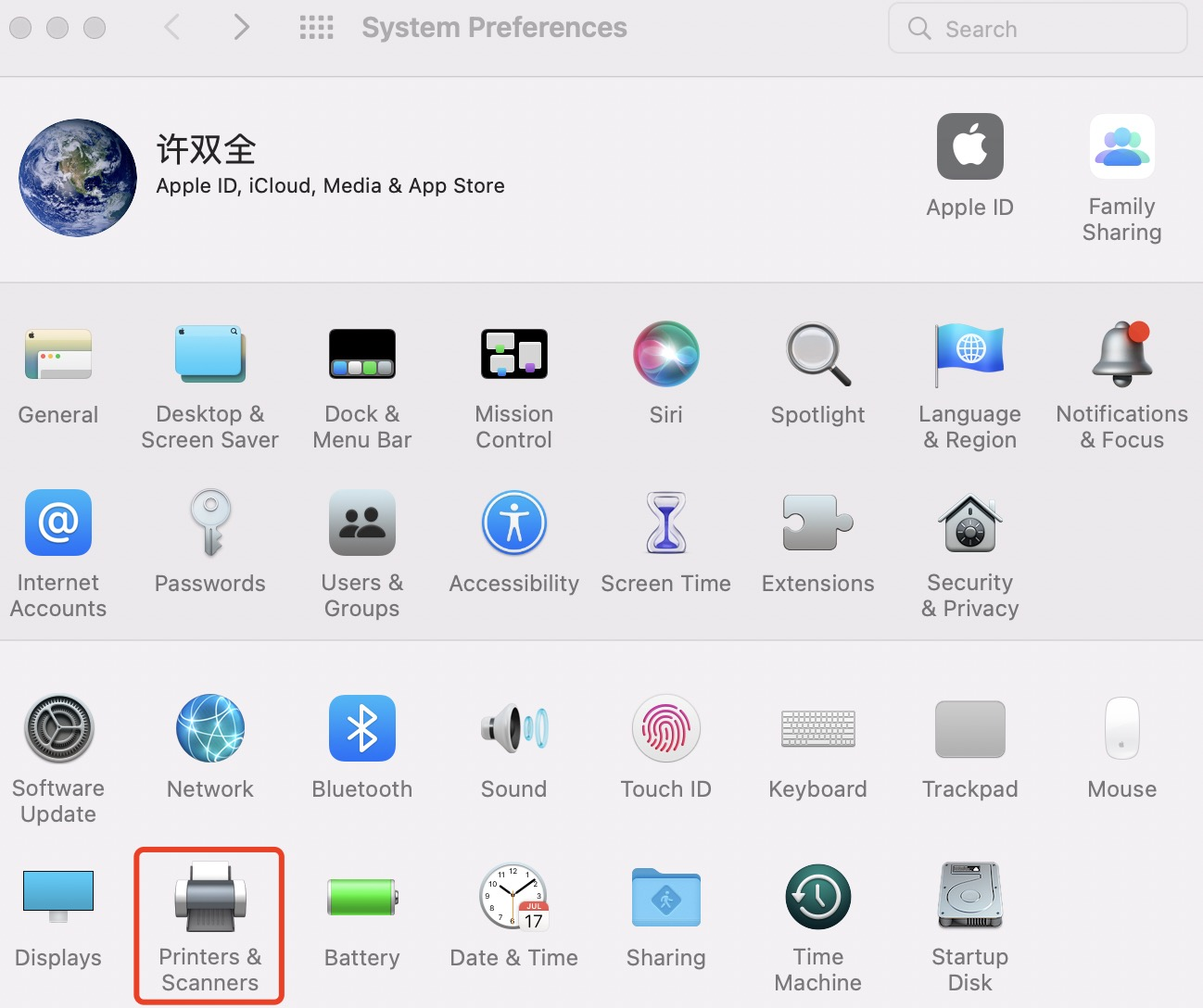Viewport: 1203px width, 1008px height.
Task: Click the user name 许双全
Action: (x=206, y=148)
